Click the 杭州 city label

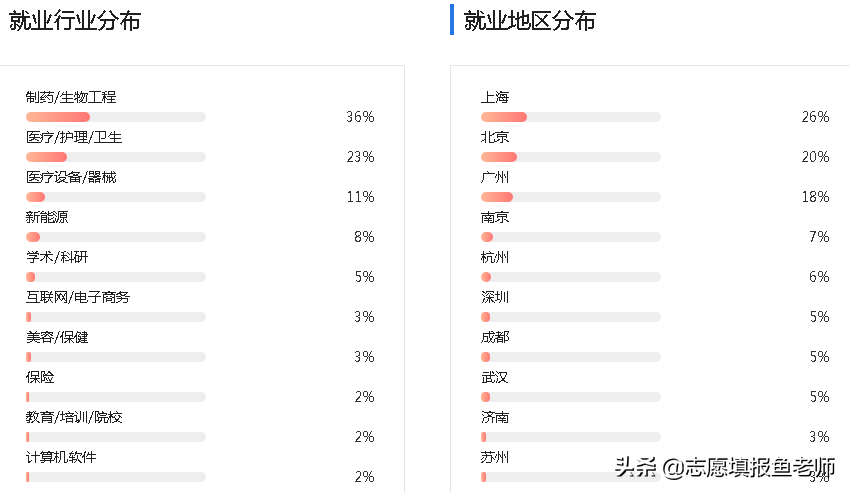click(495, 257)
